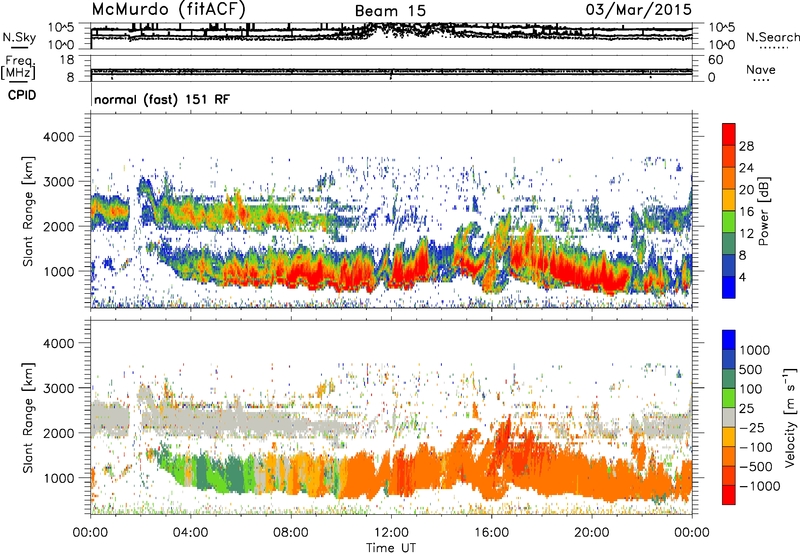Image resolution: width=800 pixels, height=554 pixels.
Task: Click the 'Power [dB]' colorbar label
Action: pos(764,211)
